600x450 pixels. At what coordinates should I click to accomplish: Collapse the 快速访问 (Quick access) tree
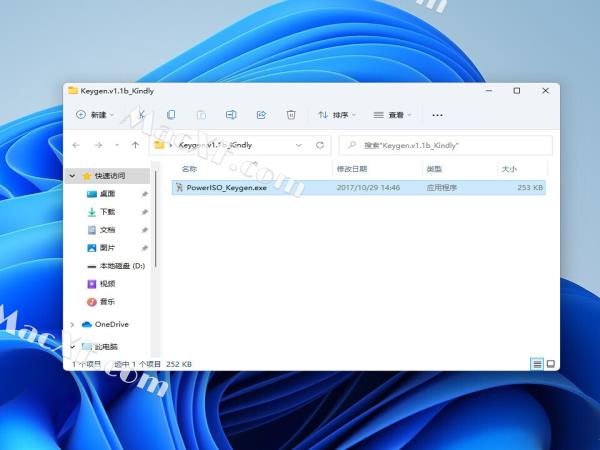point(72,176)
